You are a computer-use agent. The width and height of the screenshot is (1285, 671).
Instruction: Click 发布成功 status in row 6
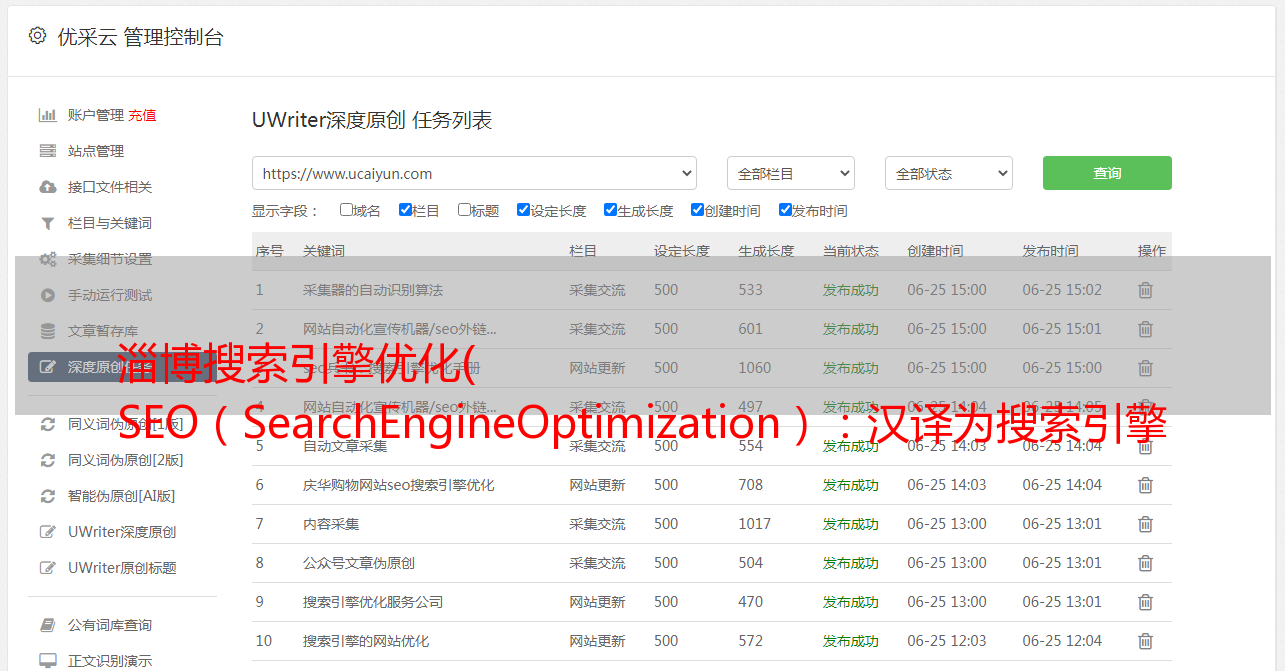[851, 485]
